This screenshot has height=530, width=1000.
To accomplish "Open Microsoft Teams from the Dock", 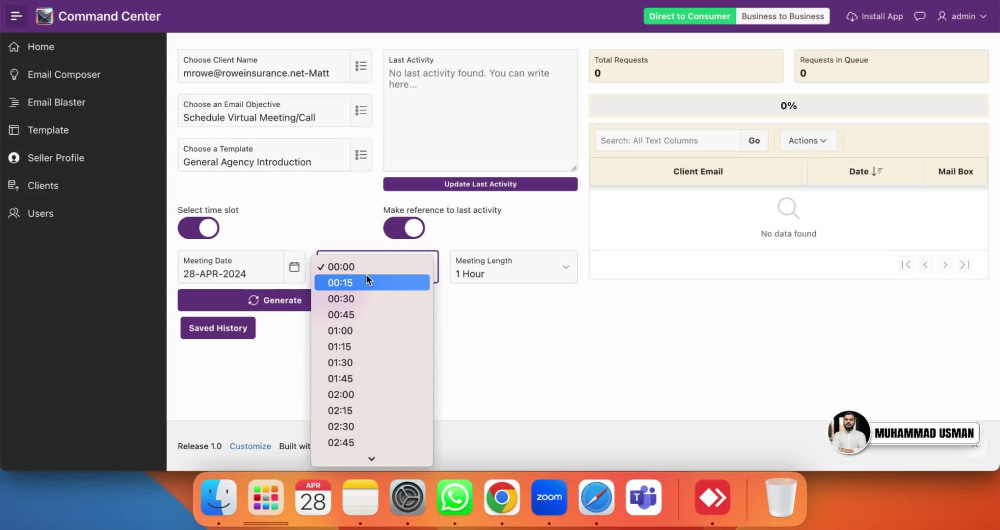I will coord(643,497).
